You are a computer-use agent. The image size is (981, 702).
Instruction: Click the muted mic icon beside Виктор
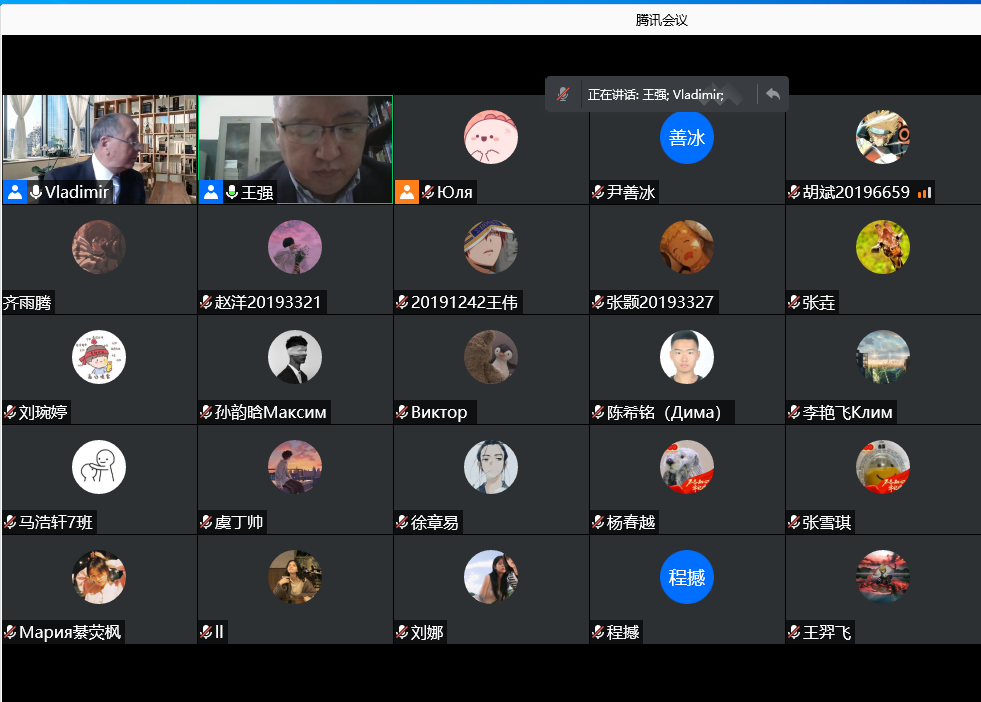coord(402,412)
